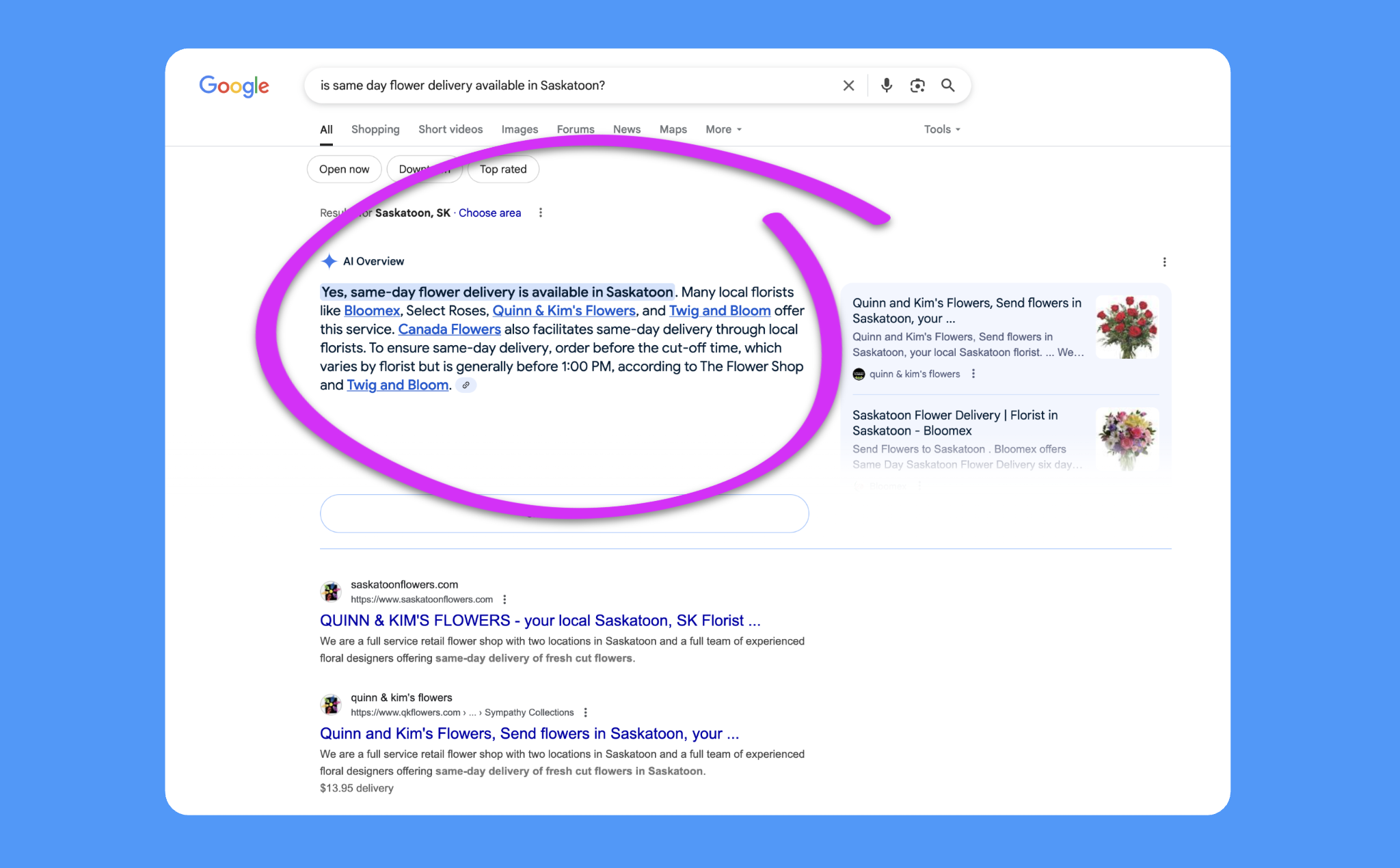
Task: Switch to the Images tab
Action: tap(520, 129)
